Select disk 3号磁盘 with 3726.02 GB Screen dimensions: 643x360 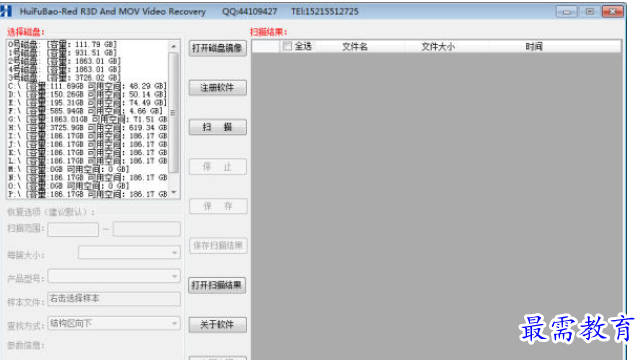tap(64, 77)
